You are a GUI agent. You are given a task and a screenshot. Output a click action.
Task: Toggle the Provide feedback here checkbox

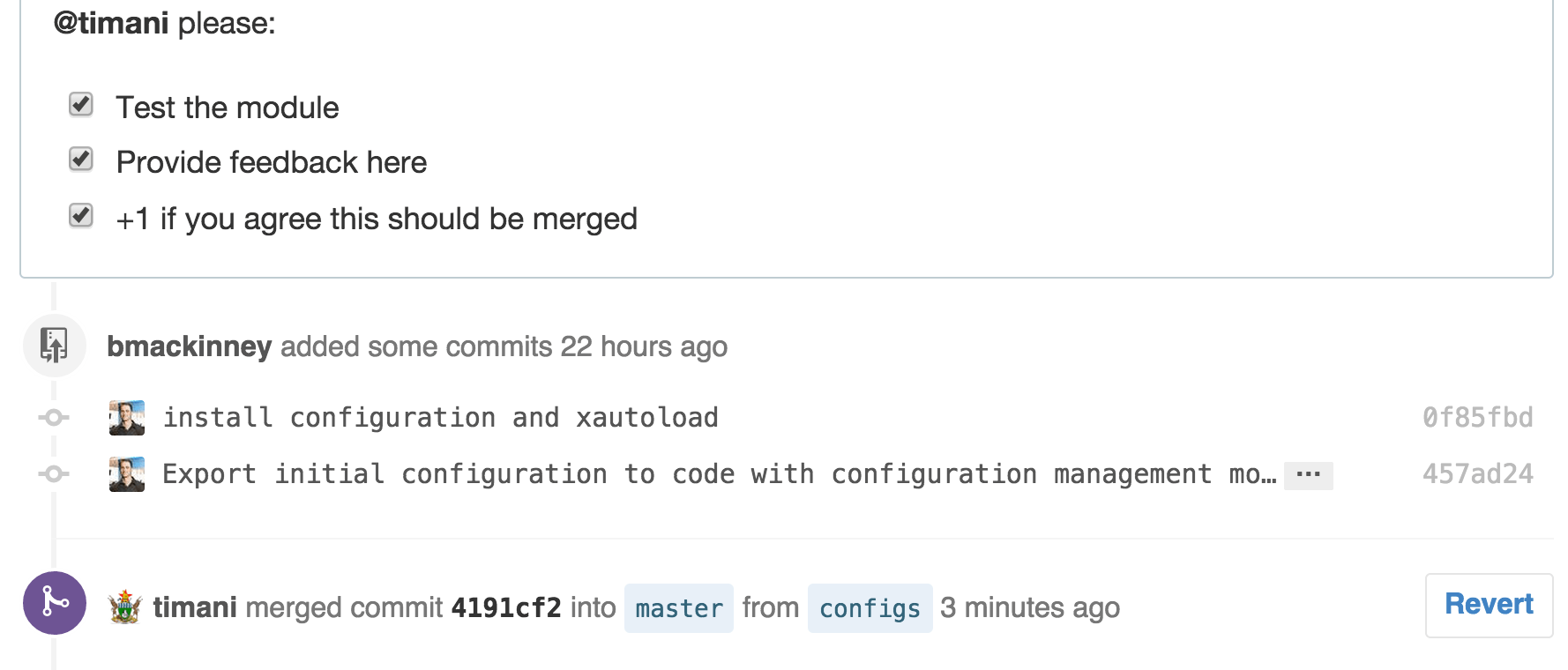click(80, 160)
